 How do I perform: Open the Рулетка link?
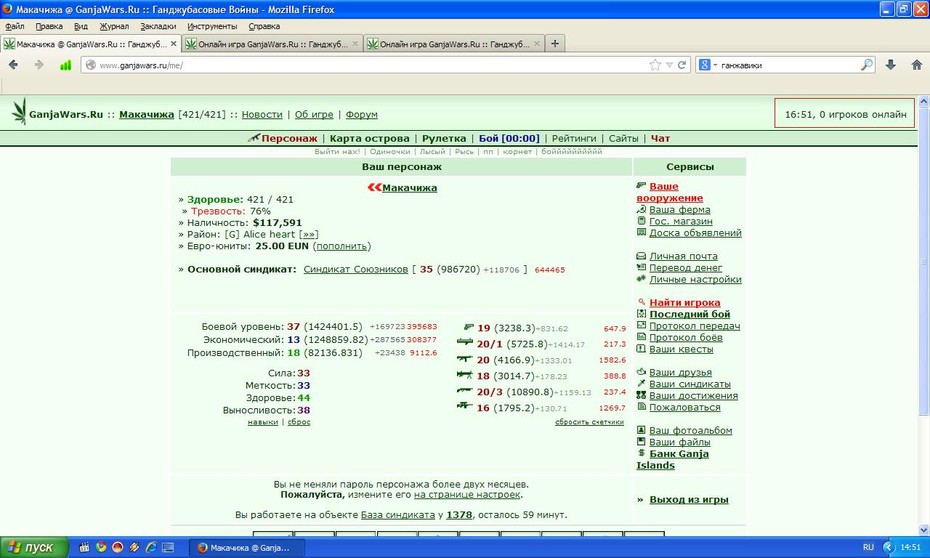tap(444, 138)
